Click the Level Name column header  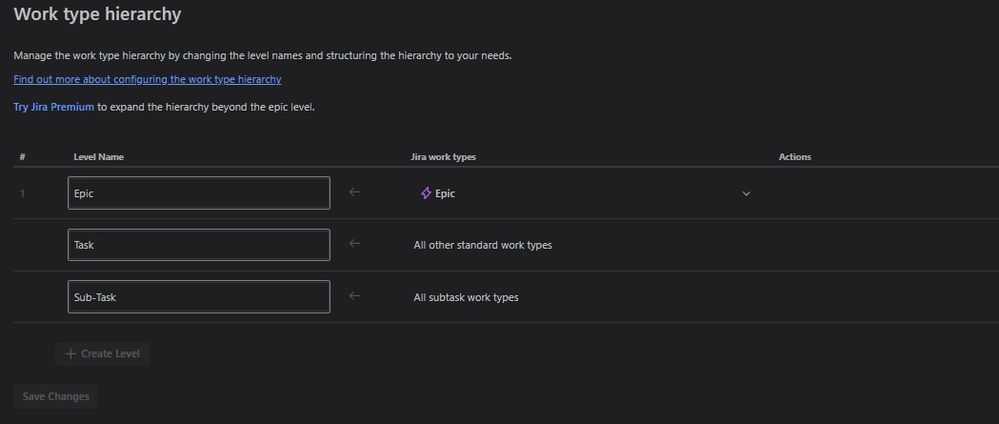tap(99, 157)
